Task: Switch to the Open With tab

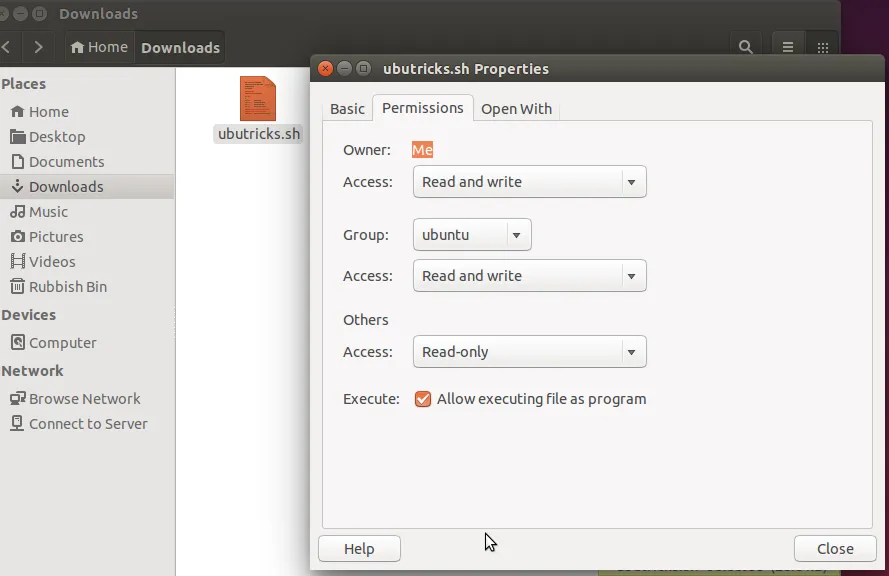Action: 516,109
